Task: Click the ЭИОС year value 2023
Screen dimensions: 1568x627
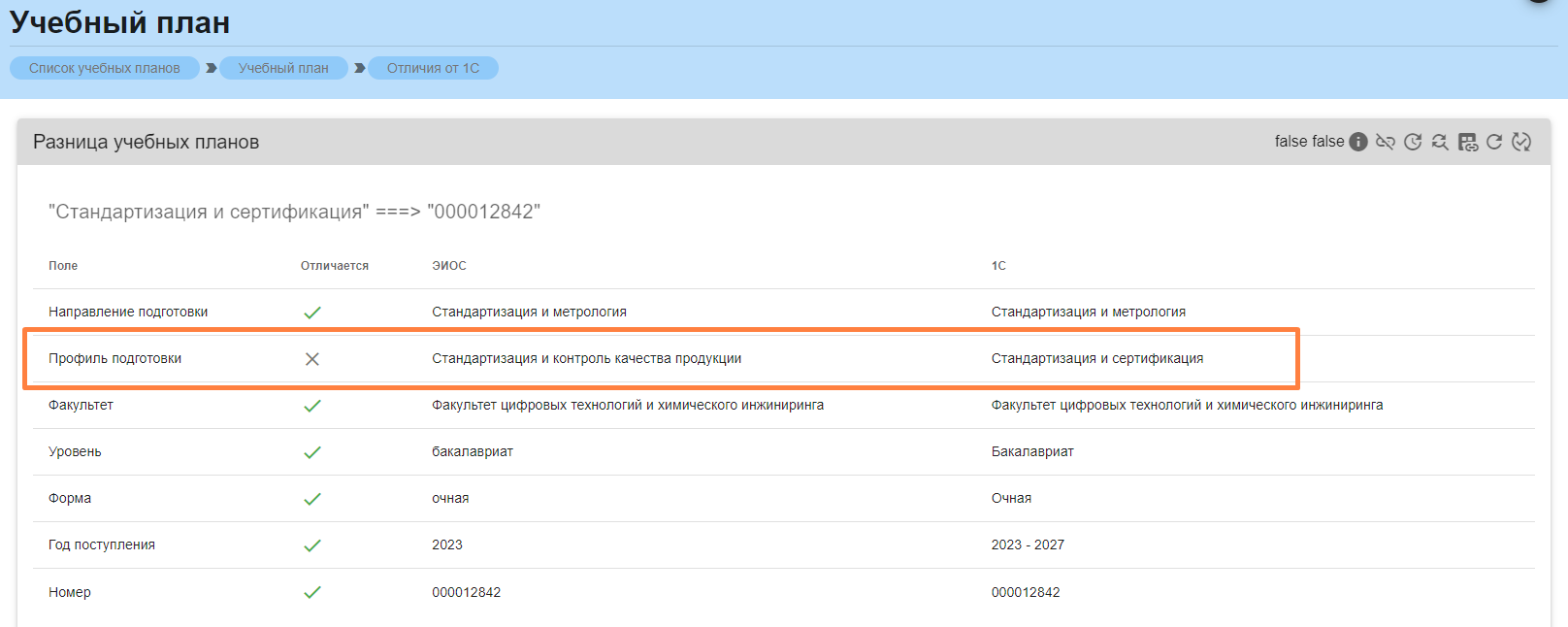Action: click(447, 544)
